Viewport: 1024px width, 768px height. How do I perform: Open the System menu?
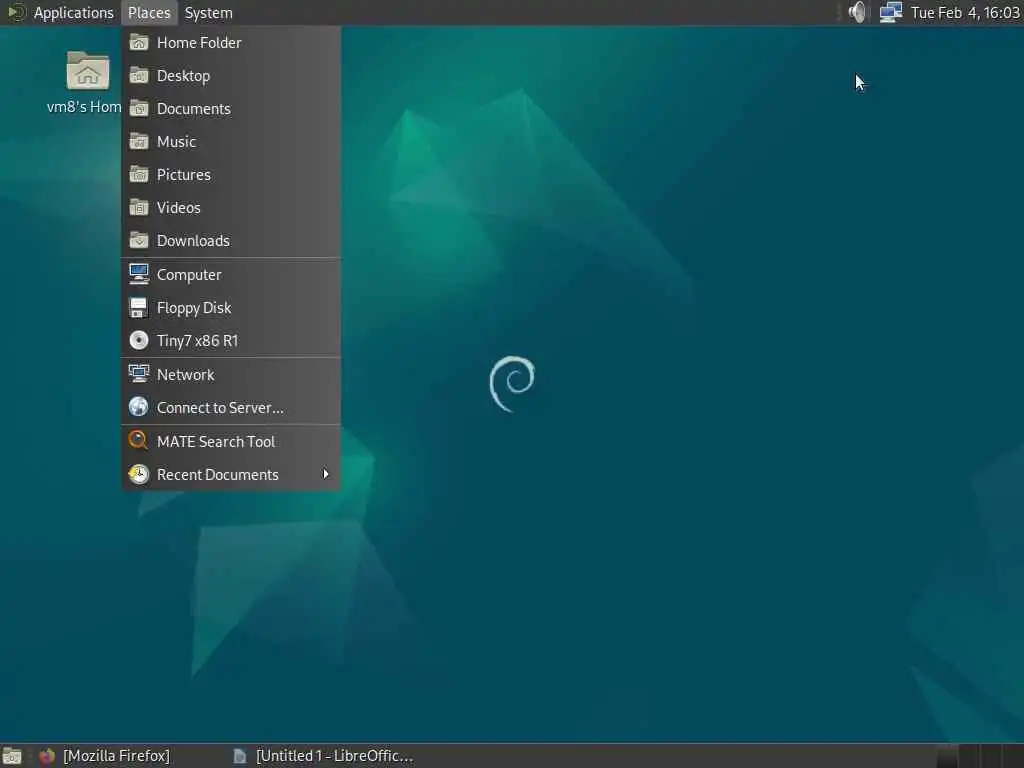click(208, 12)
